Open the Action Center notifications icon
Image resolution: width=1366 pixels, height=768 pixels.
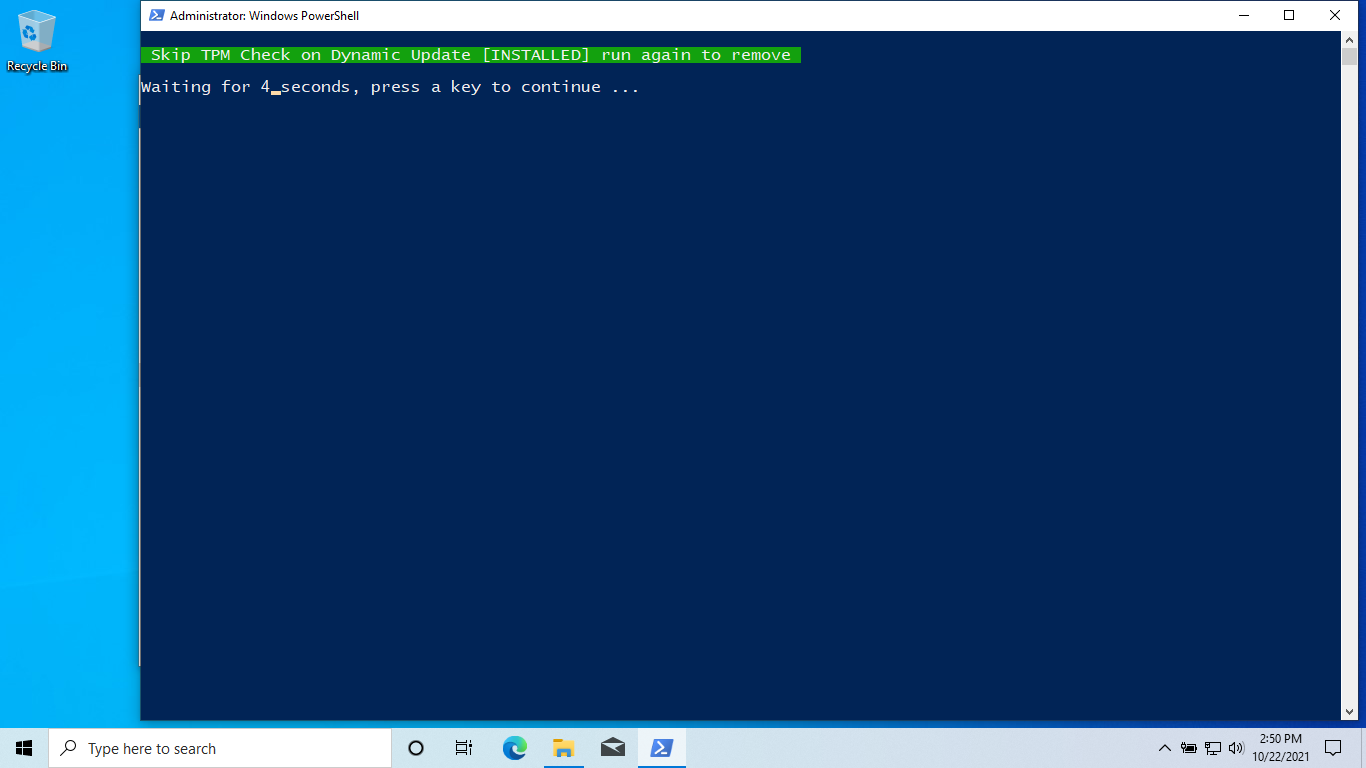pos(1332,748)
